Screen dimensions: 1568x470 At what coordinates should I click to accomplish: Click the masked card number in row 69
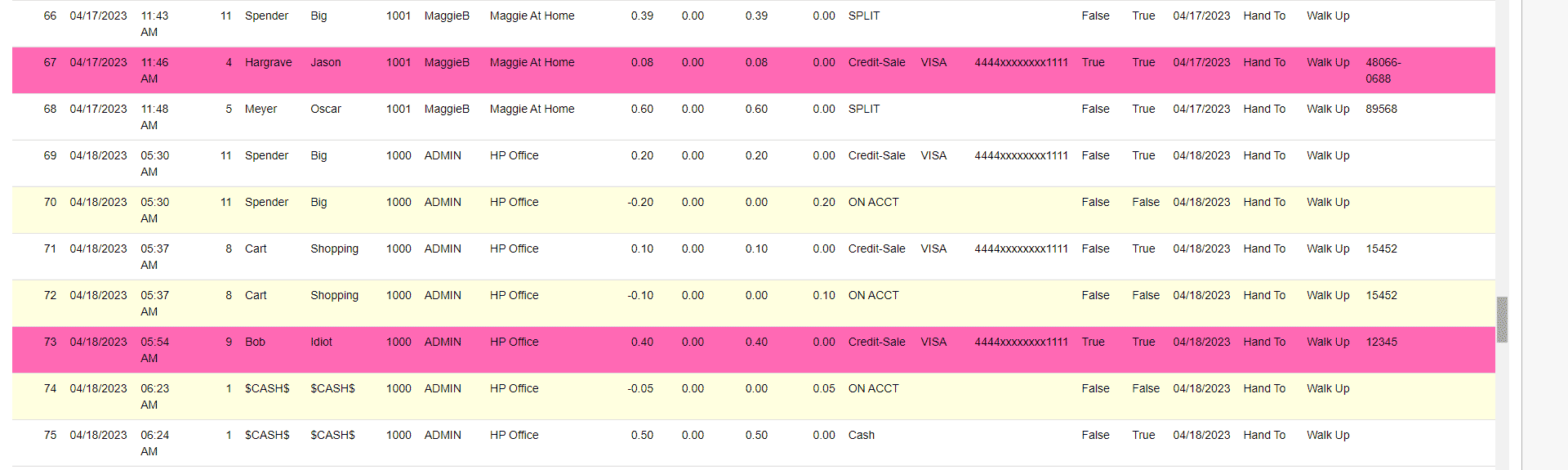pos(1021,155)
